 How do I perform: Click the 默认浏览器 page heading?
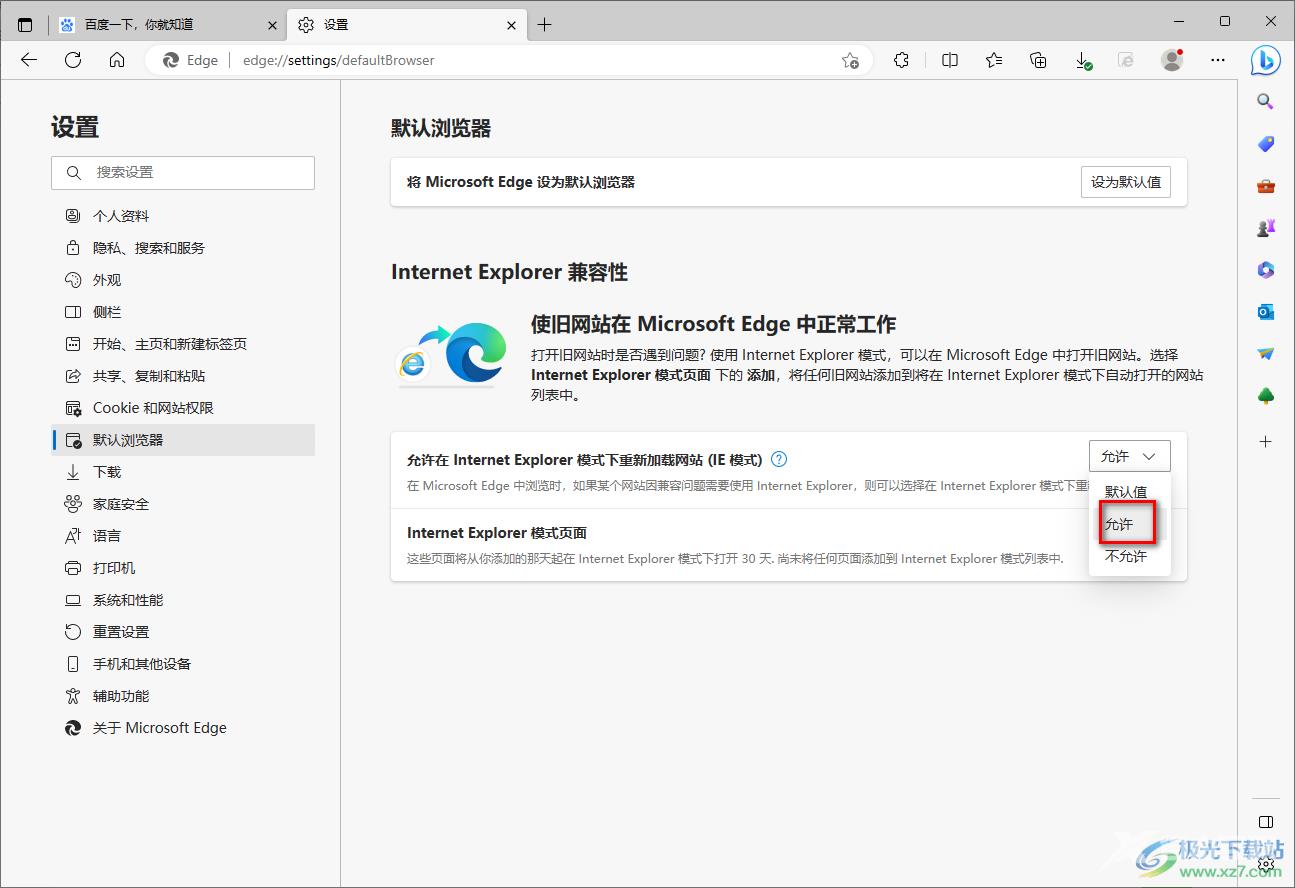coord(441,128)
